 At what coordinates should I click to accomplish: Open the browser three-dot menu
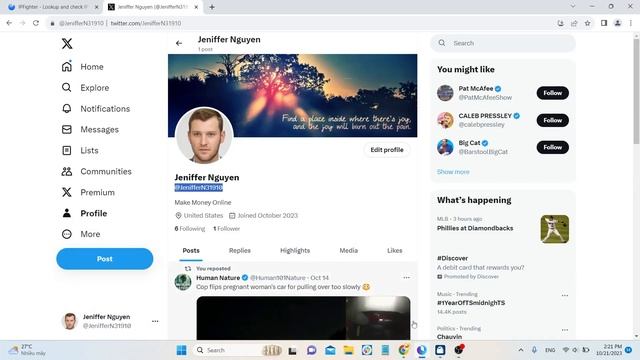[631, 23]
